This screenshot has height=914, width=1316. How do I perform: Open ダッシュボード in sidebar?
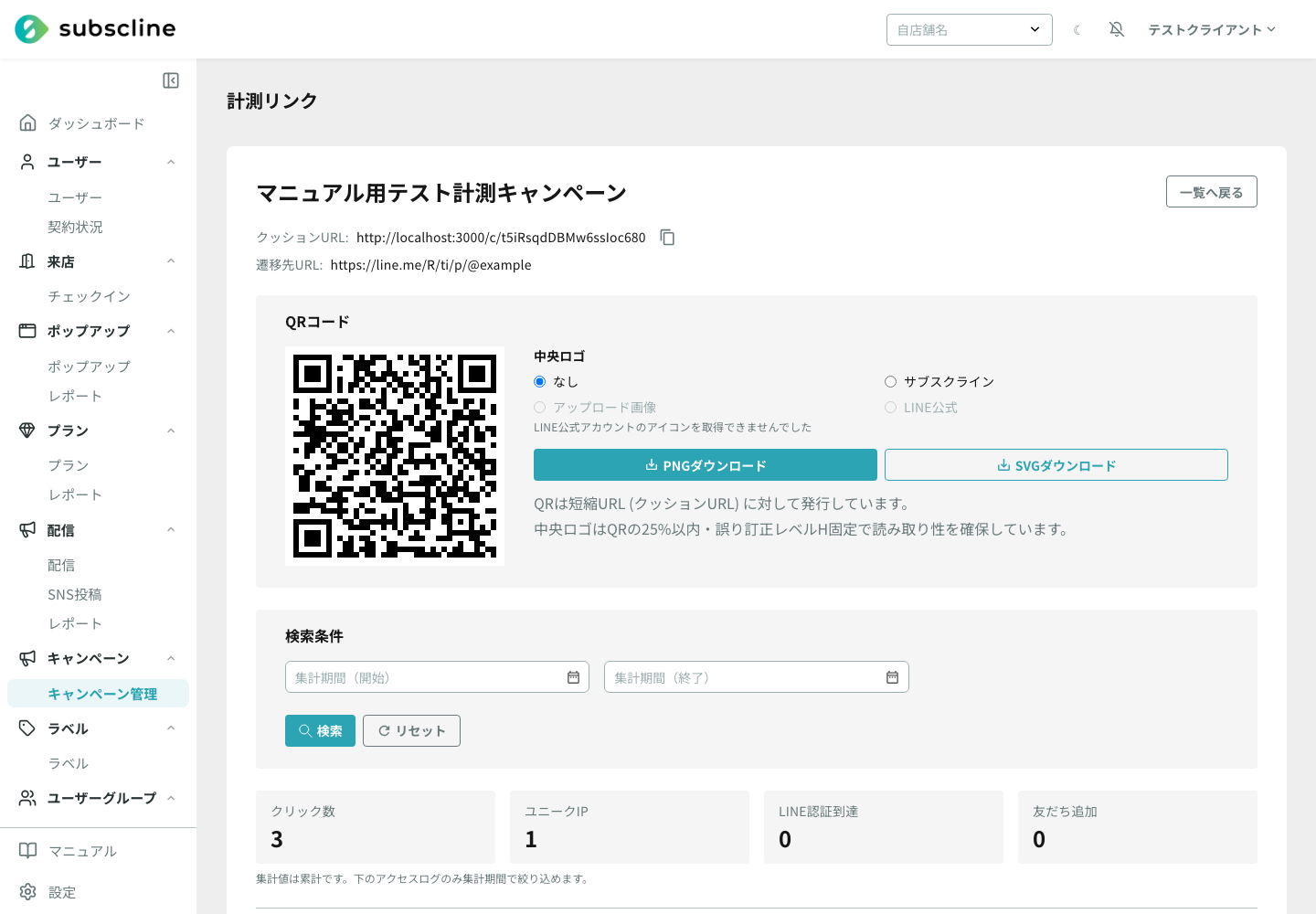click(96, 123)
